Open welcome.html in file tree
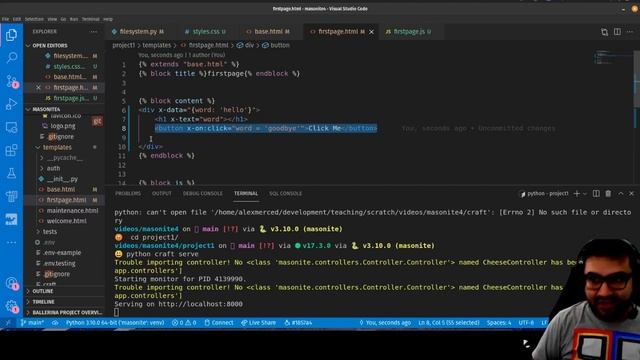Screen dimensions: 640x360 [x=67, y=221]
